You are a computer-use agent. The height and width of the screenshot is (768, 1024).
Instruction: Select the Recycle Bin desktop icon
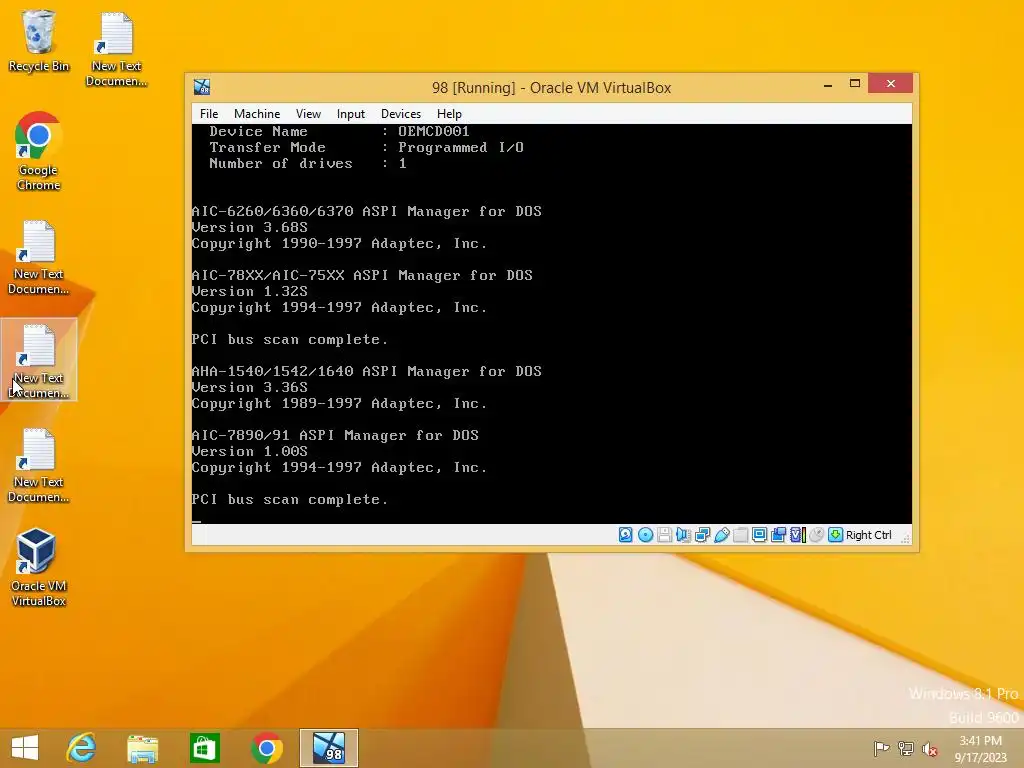(x=39, y=41)
